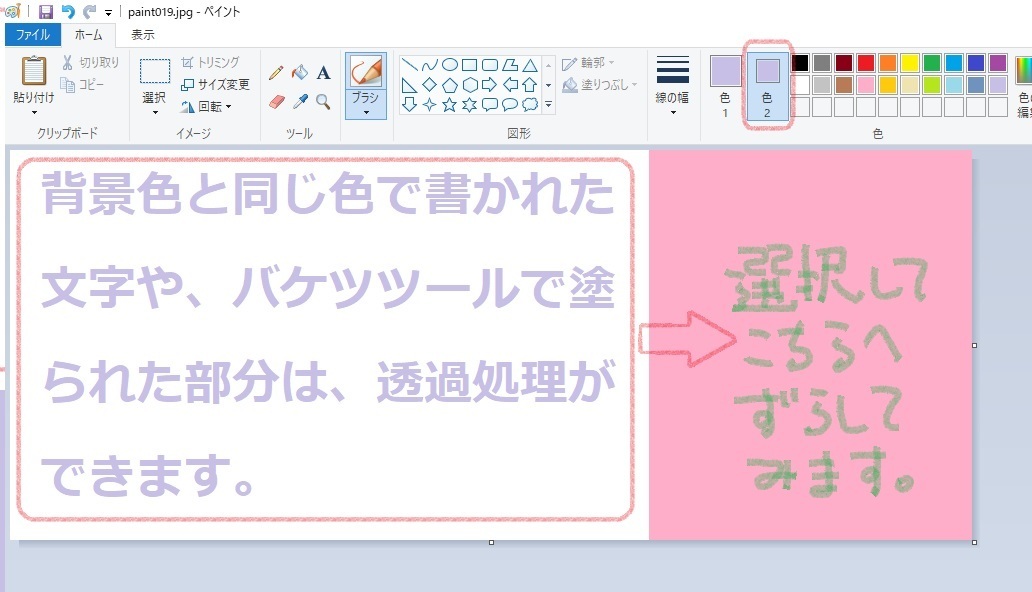Open the ファイル menu
Viewport: 1032px width, 592px height.
32,35
